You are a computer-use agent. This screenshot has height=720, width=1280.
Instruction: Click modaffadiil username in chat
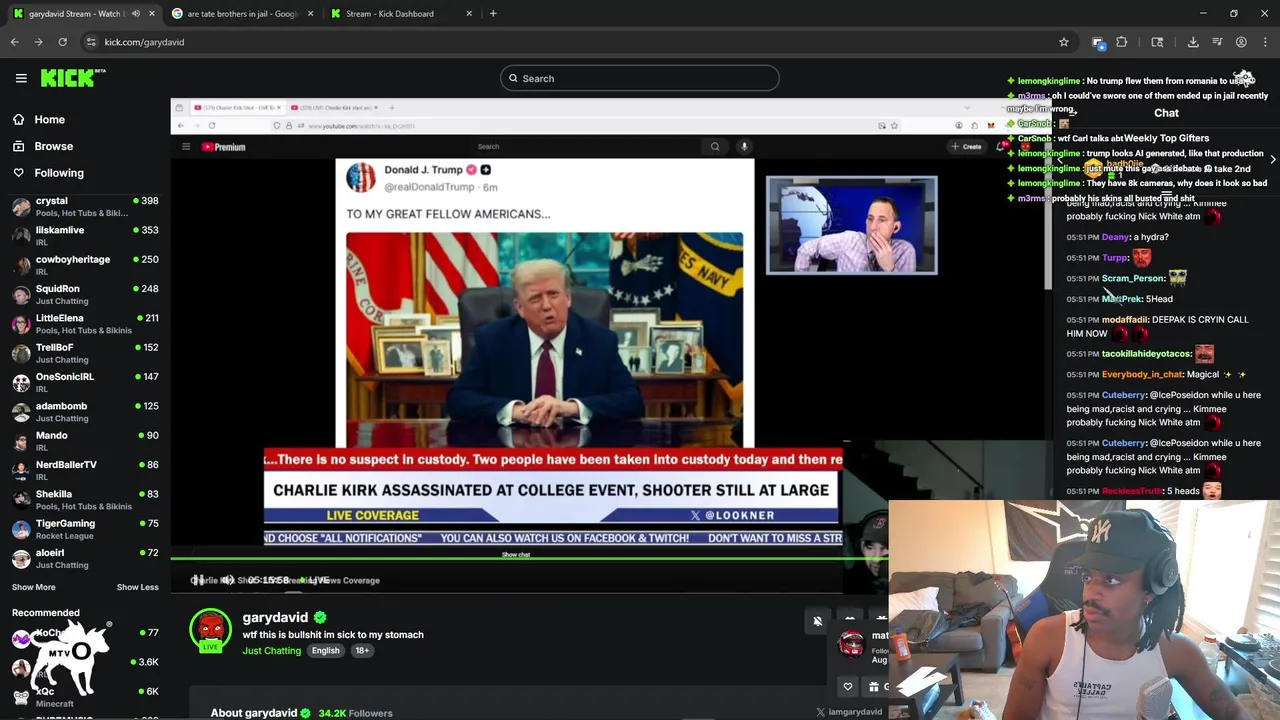[1125, 320]
